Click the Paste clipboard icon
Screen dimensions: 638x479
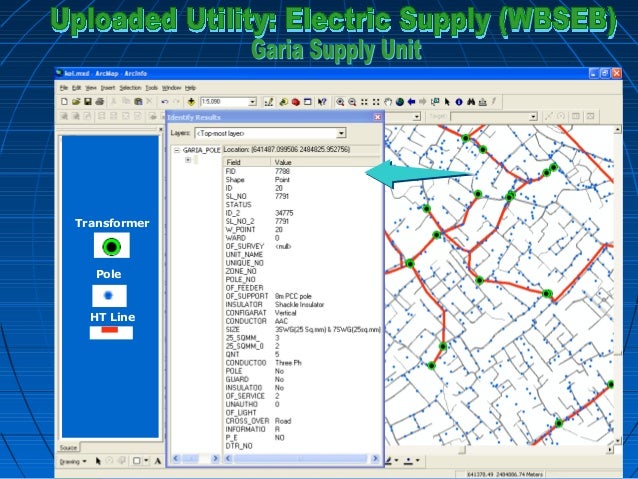tap(138, 102)
